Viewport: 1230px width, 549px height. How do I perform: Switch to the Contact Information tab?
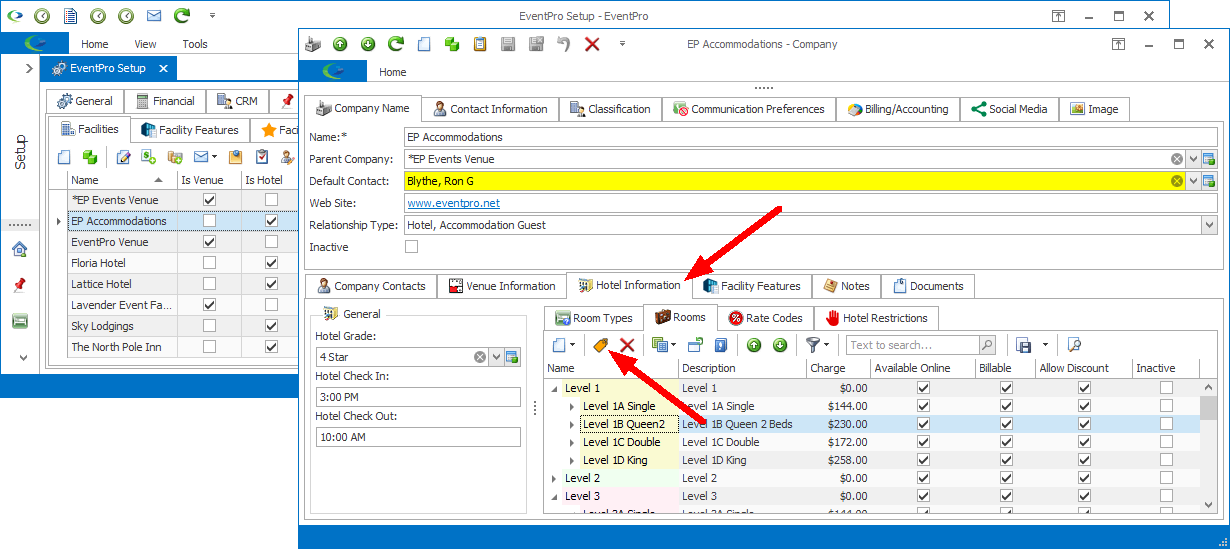490,109
